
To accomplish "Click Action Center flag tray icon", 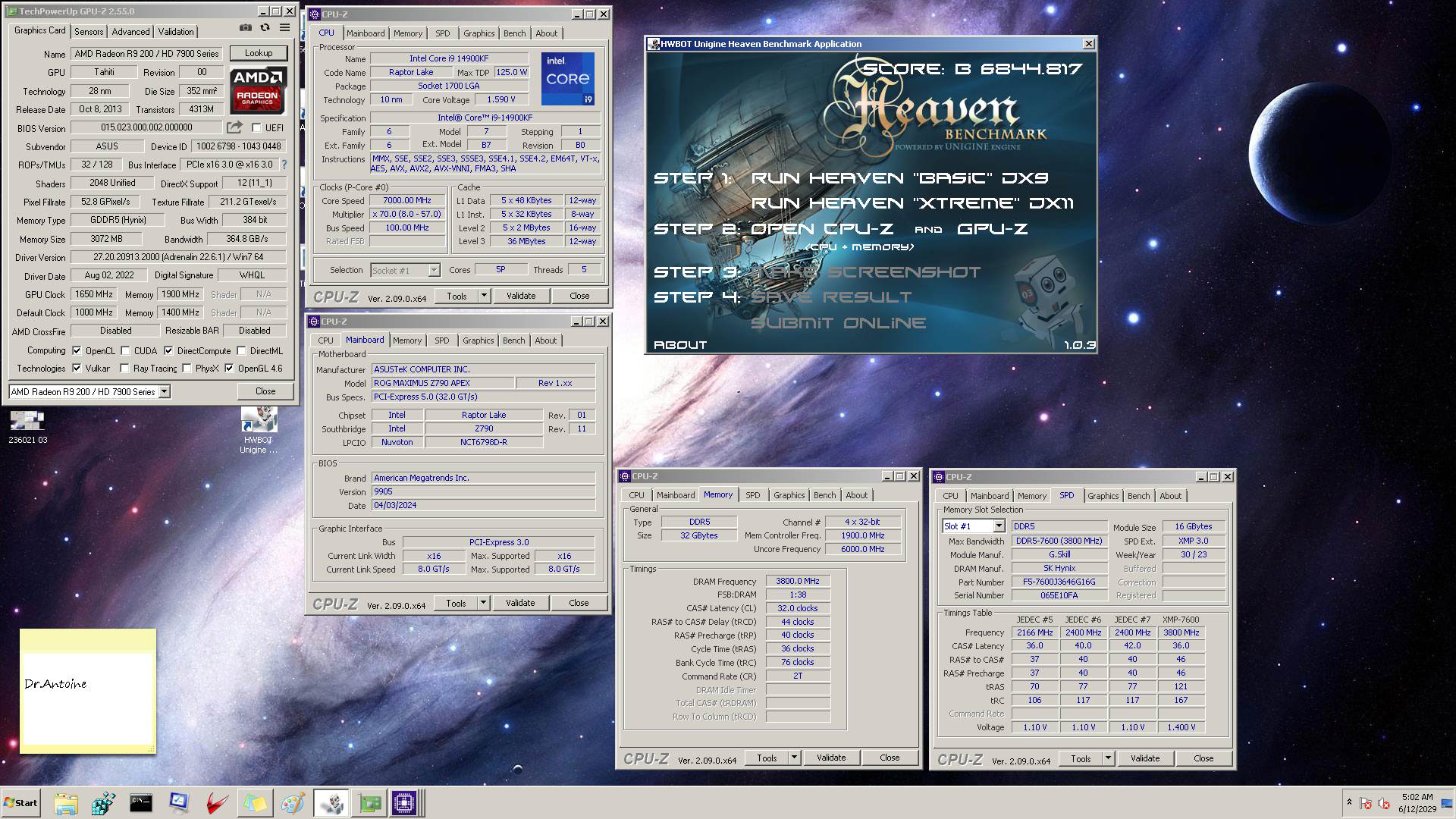I will 1366,803.
